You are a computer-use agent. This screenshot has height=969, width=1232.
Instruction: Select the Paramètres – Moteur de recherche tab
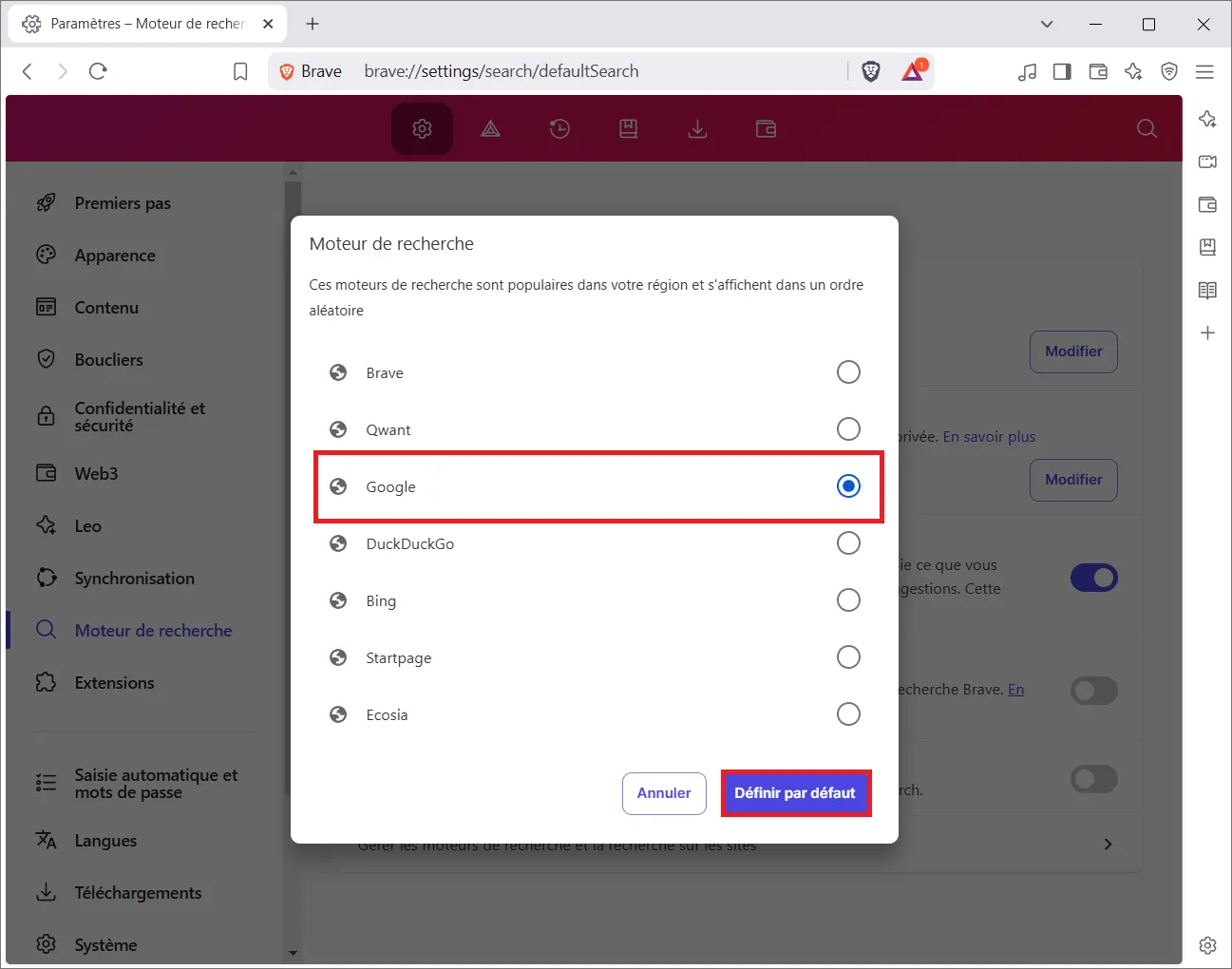pyautogui.click(x=147, y=24)
